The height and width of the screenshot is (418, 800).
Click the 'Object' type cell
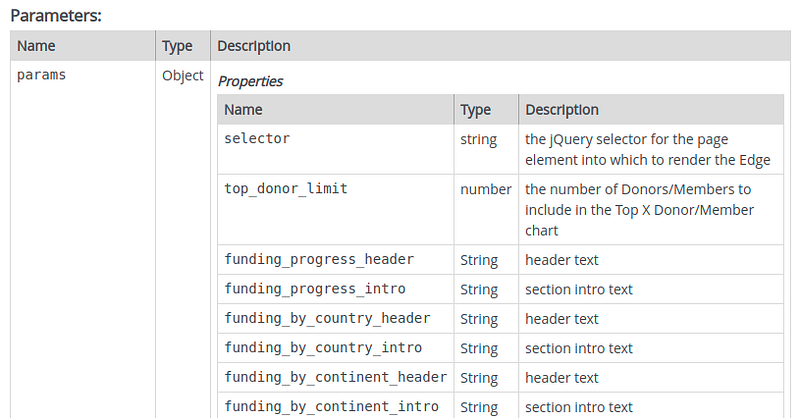tap(183, 75)
